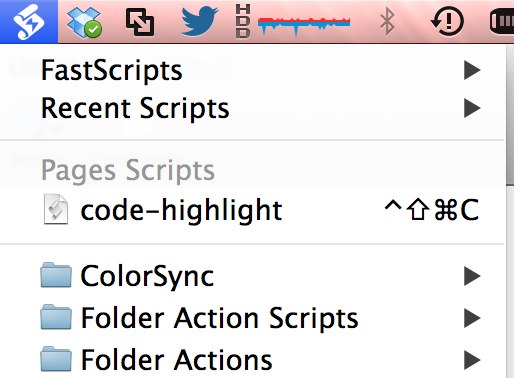The height and width of the screenshot is (378, 514).
Task: Expand the FastScripts submenu arrow
Action: pyautogui.click(x=472, y=70)
